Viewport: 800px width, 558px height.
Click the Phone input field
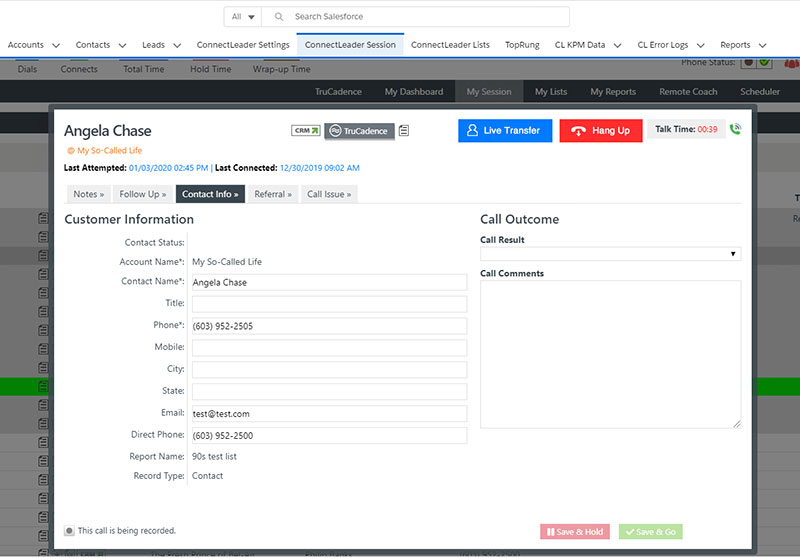(329, 326)
